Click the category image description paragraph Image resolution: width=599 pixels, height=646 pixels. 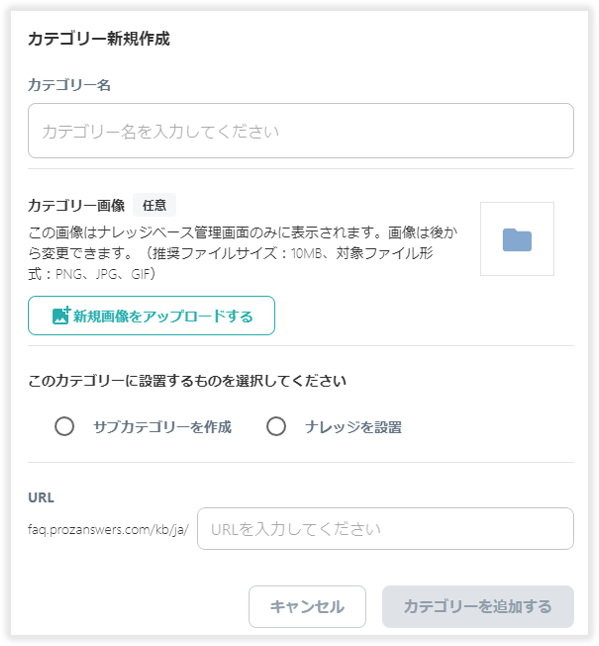pos(243,253)
